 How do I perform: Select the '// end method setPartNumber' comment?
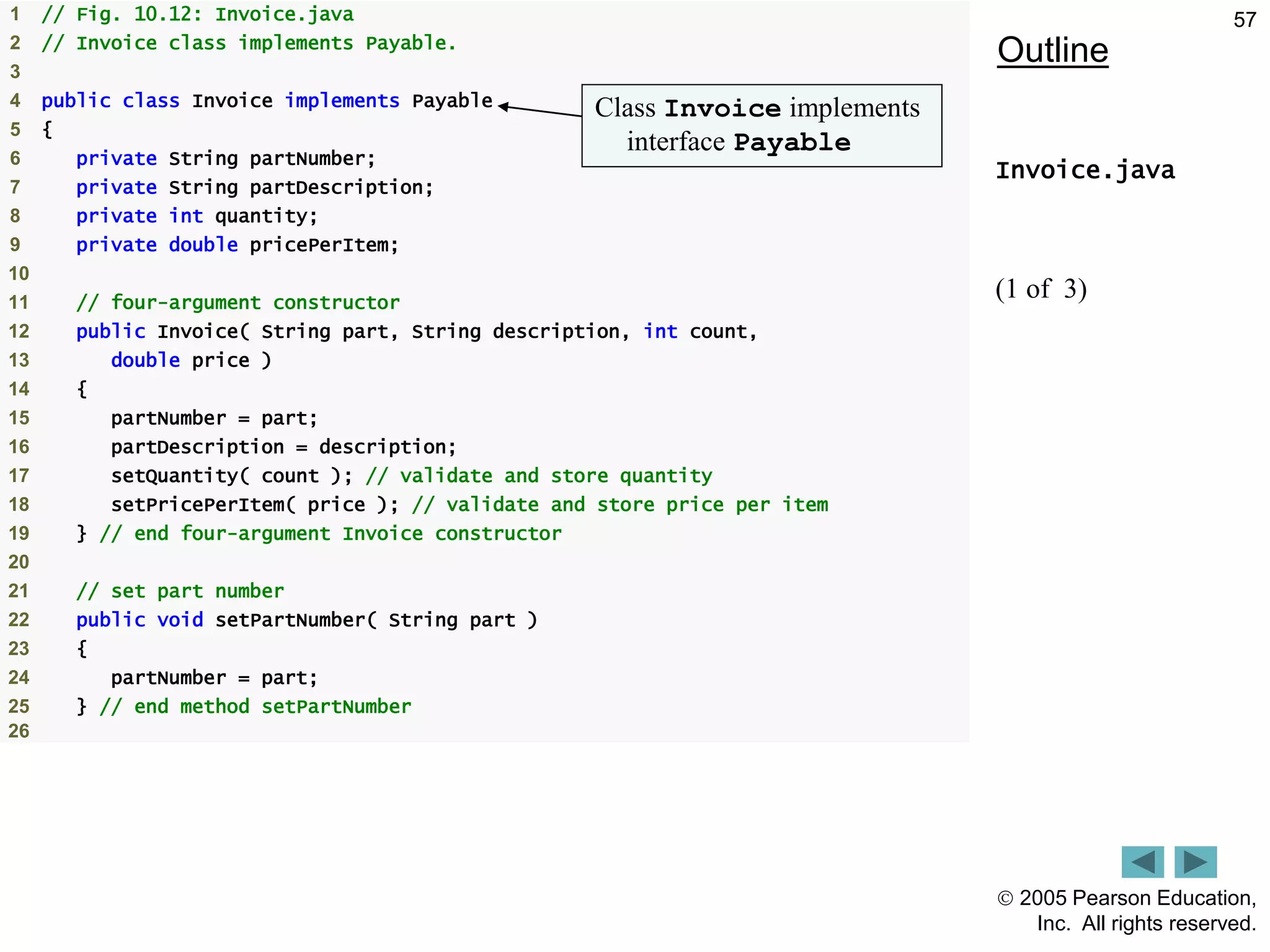[x=255, y=707]
